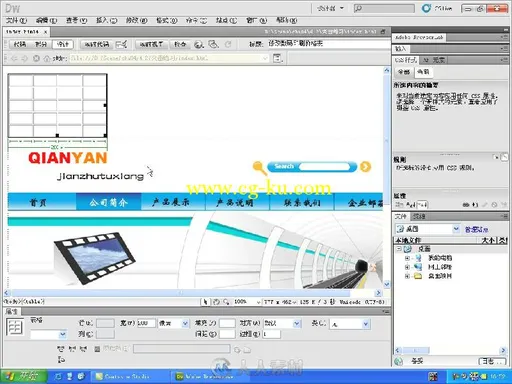Open the workspace switcher 设计器 dropdown
The image size is (512, 384).
point(330,8)
